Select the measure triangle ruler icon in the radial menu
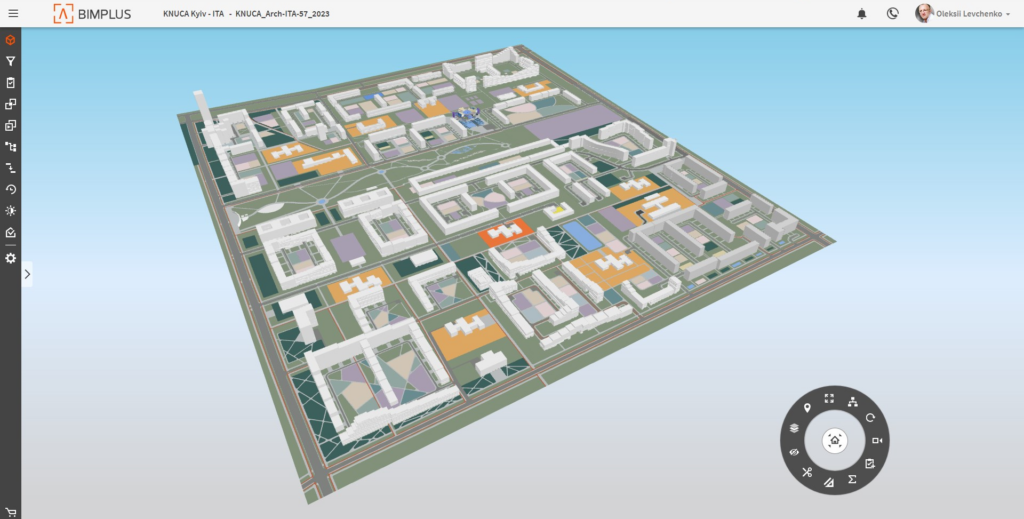 click(x=829, y=483)
